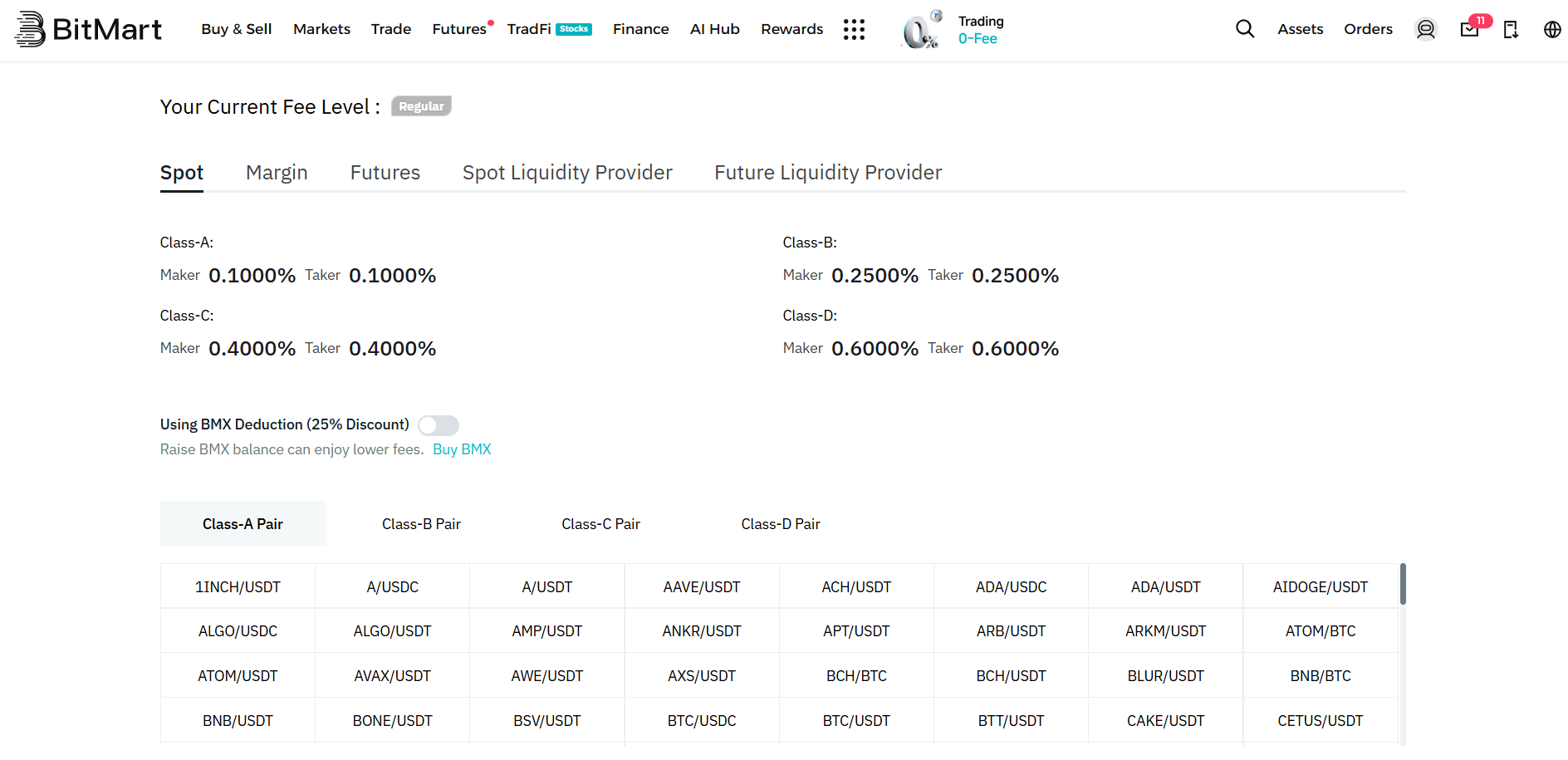
Task: Open the Rewards menu
Action: pyautogui.click(x=791, y=29)
